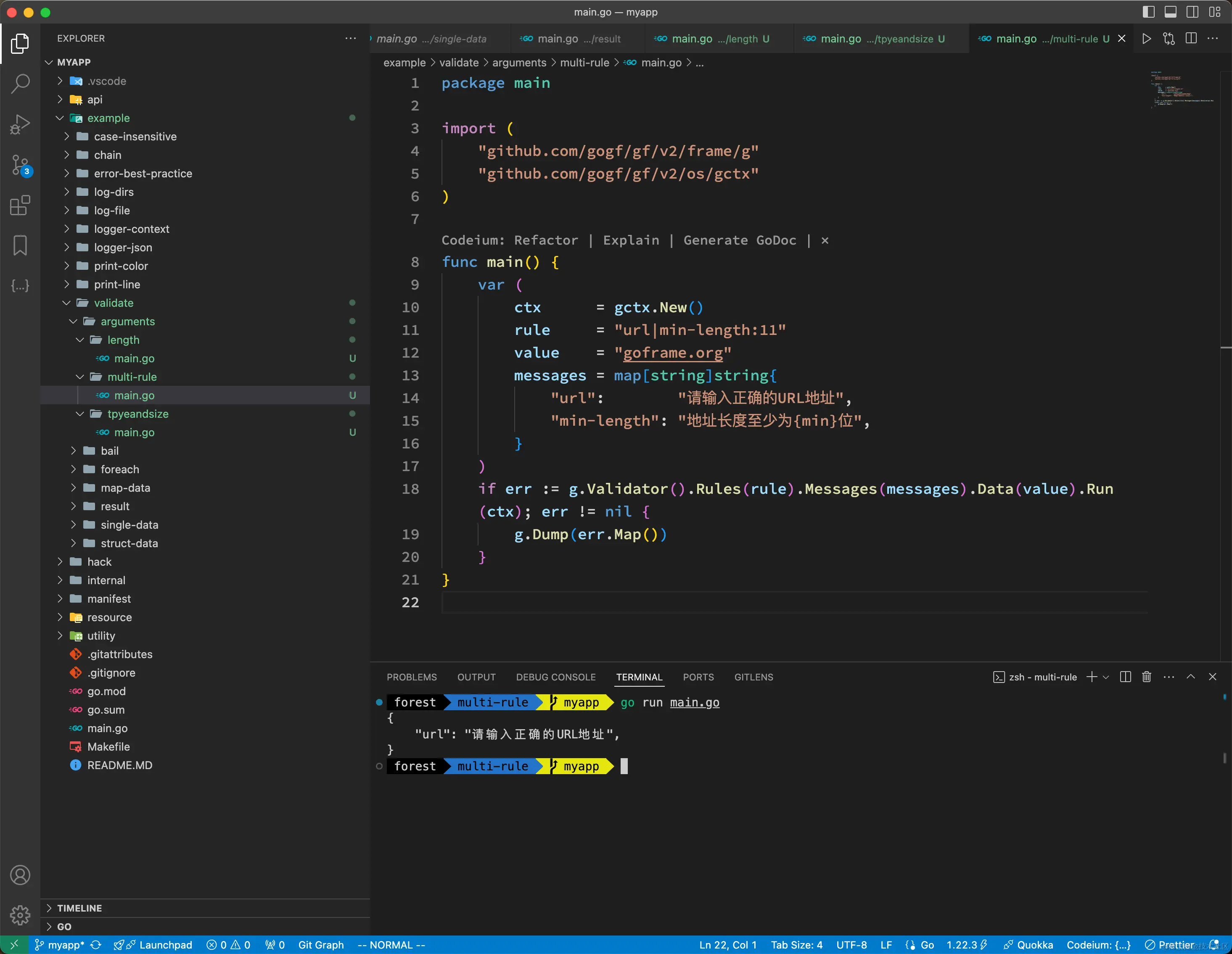Dismiss Codeium code lens with x
The height and width of the screenshot is (954, 1232).
825,241
